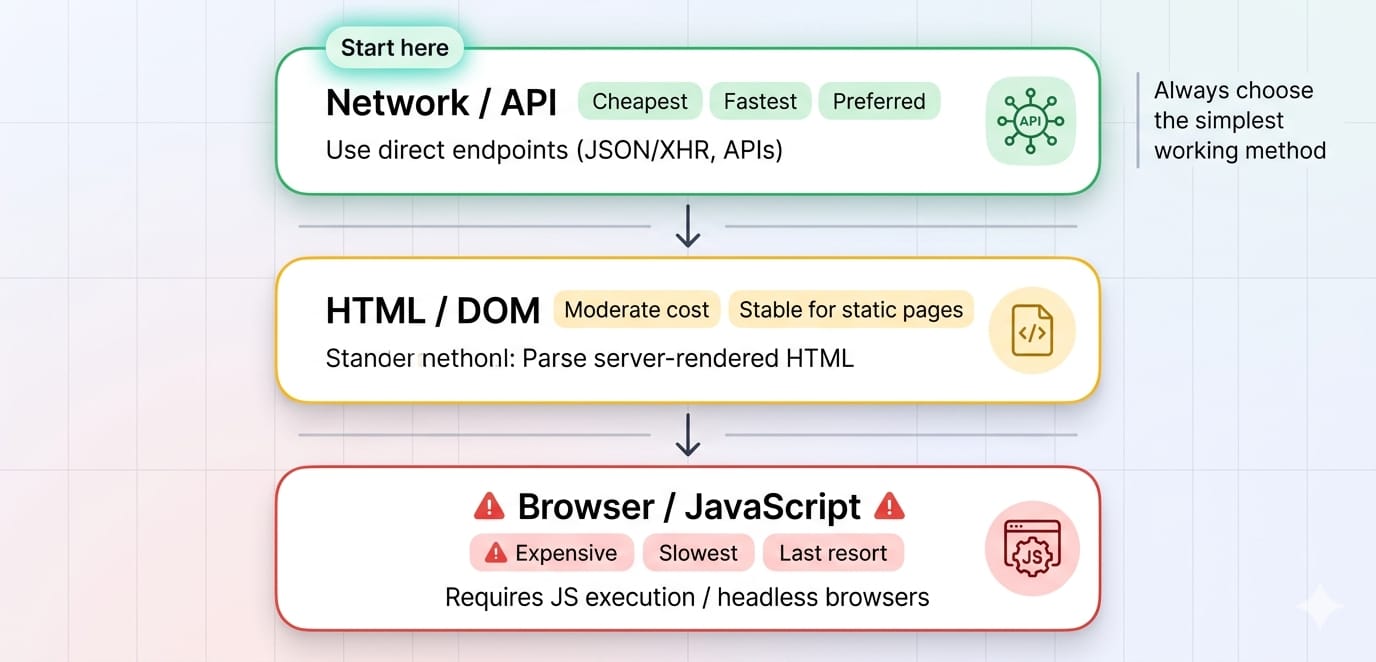This screenshot has height=662, width=1376.
Task: Click warning triangle left of Browser / JavaScript
Action: pos(488,507)
